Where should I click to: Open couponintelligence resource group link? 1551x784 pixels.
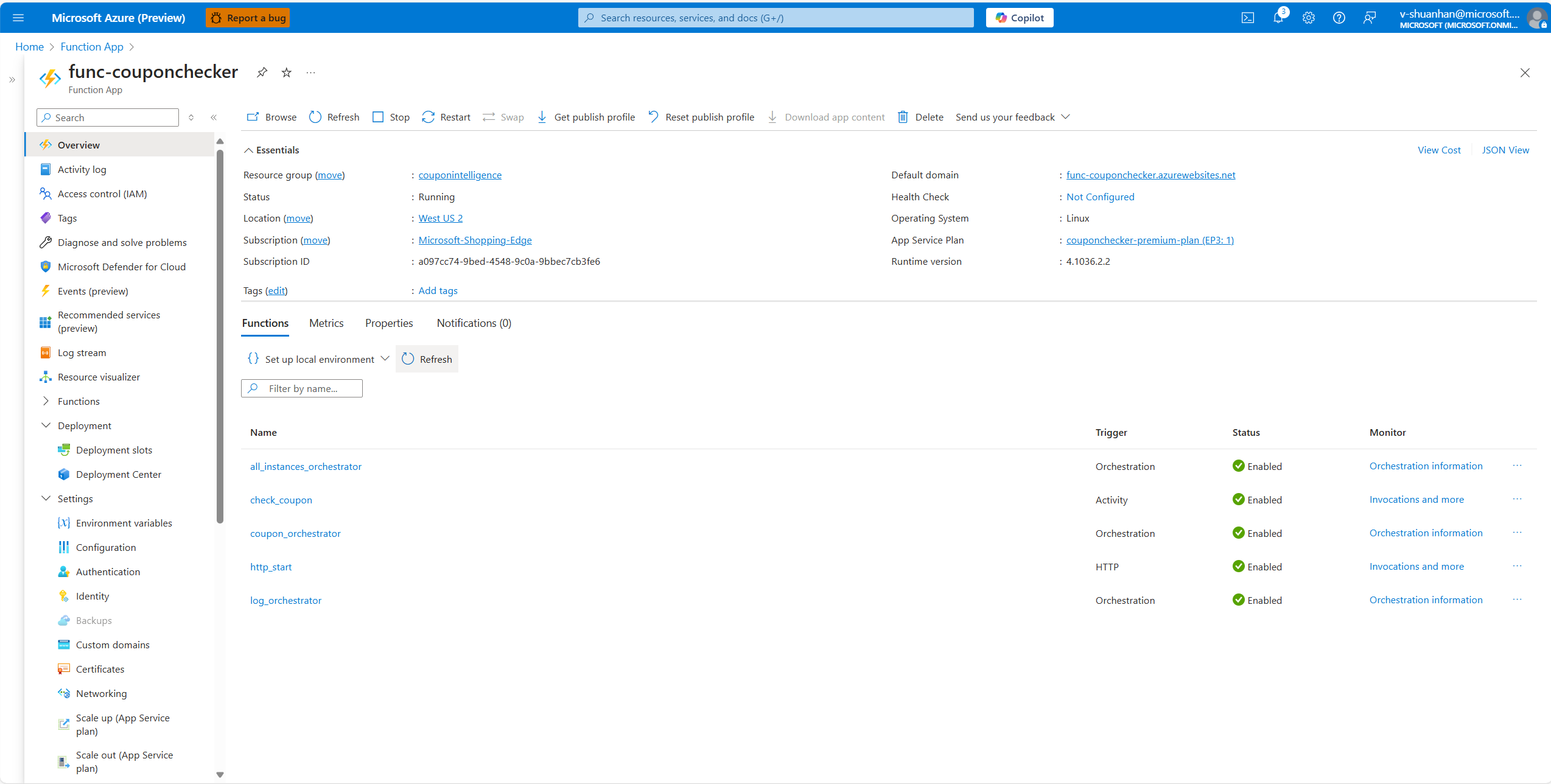coord(460,175)
